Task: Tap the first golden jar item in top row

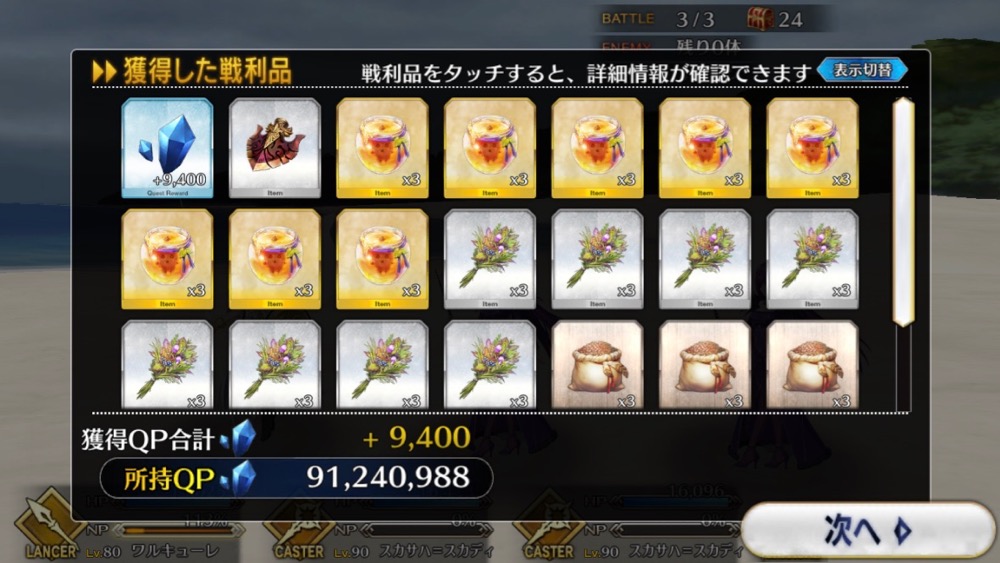Action: tap(383, 148)
